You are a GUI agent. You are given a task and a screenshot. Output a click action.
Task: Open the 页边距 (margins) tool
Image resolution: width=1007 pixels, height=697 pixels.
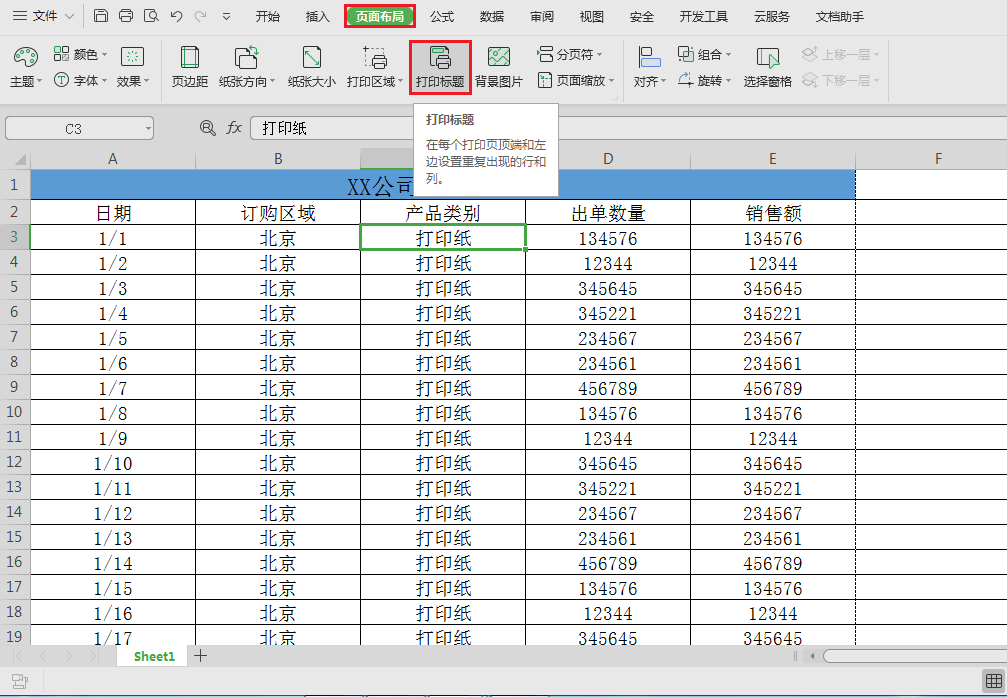[189, 67]
